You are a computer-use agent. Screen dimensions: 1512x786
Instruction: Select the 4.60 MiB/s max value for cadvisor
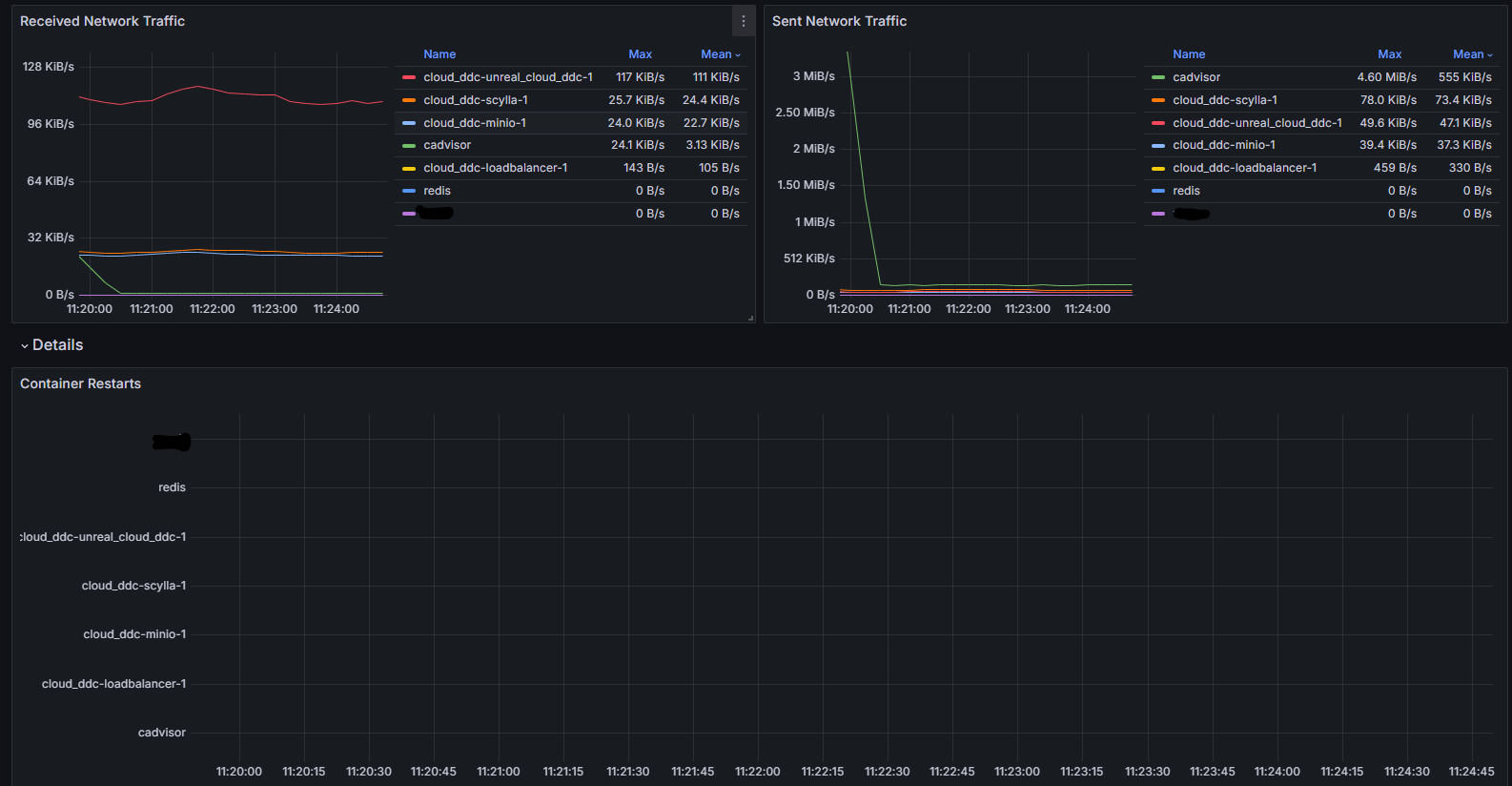1387,77
